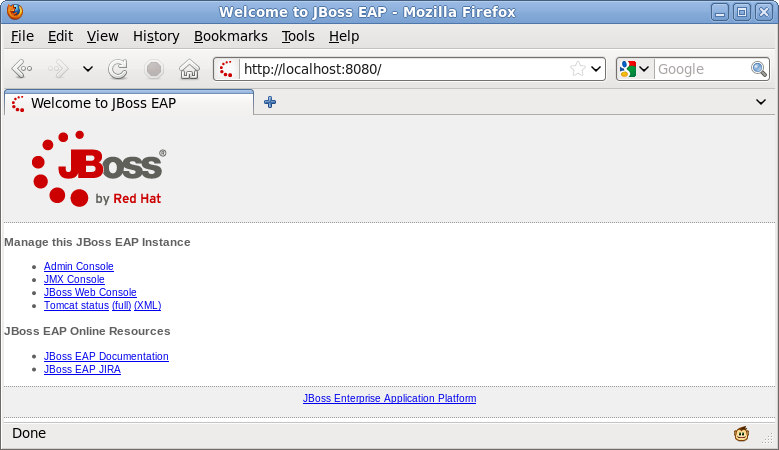The width and height of the screenshot is (779, 450).
Task: Open the address bar URL history dropdown
Action: [x=596, y=69]
